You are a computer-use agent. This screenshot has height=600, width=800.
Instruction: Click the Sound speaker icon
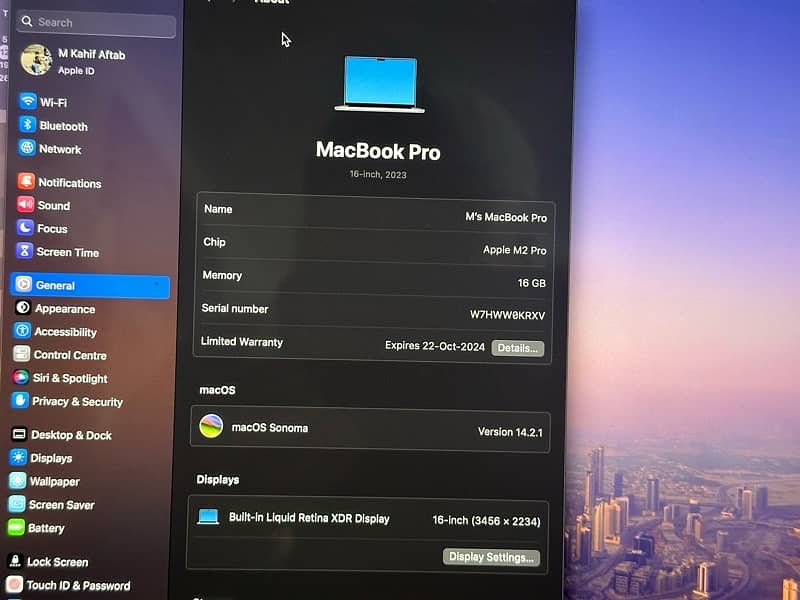point(25,205)
